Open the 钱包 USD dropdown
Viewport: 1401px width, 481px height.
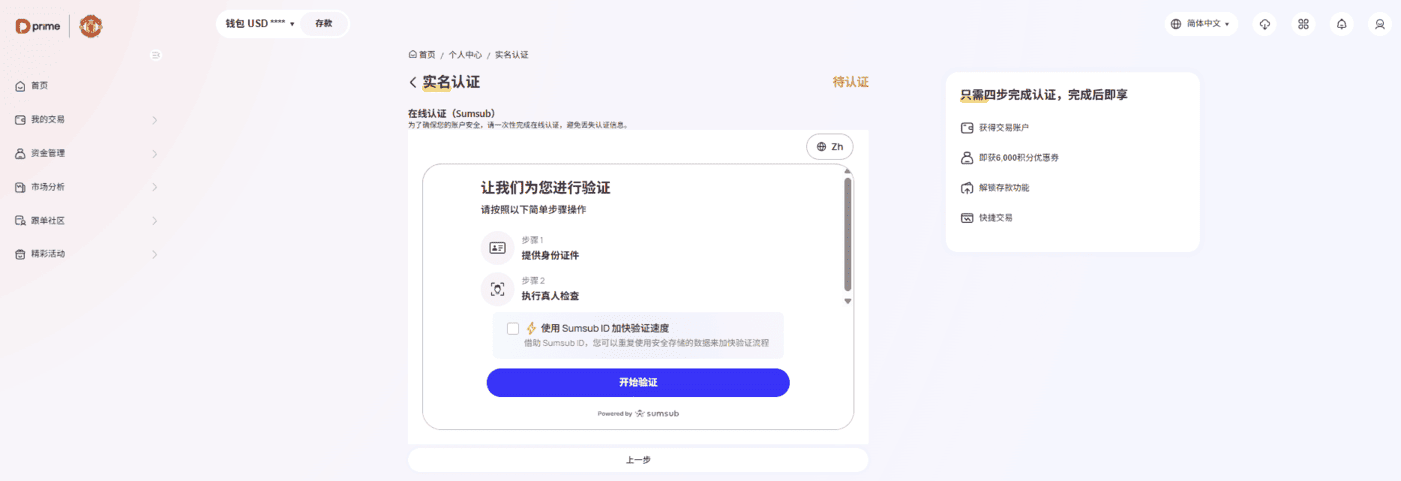[x=259, y=24]
